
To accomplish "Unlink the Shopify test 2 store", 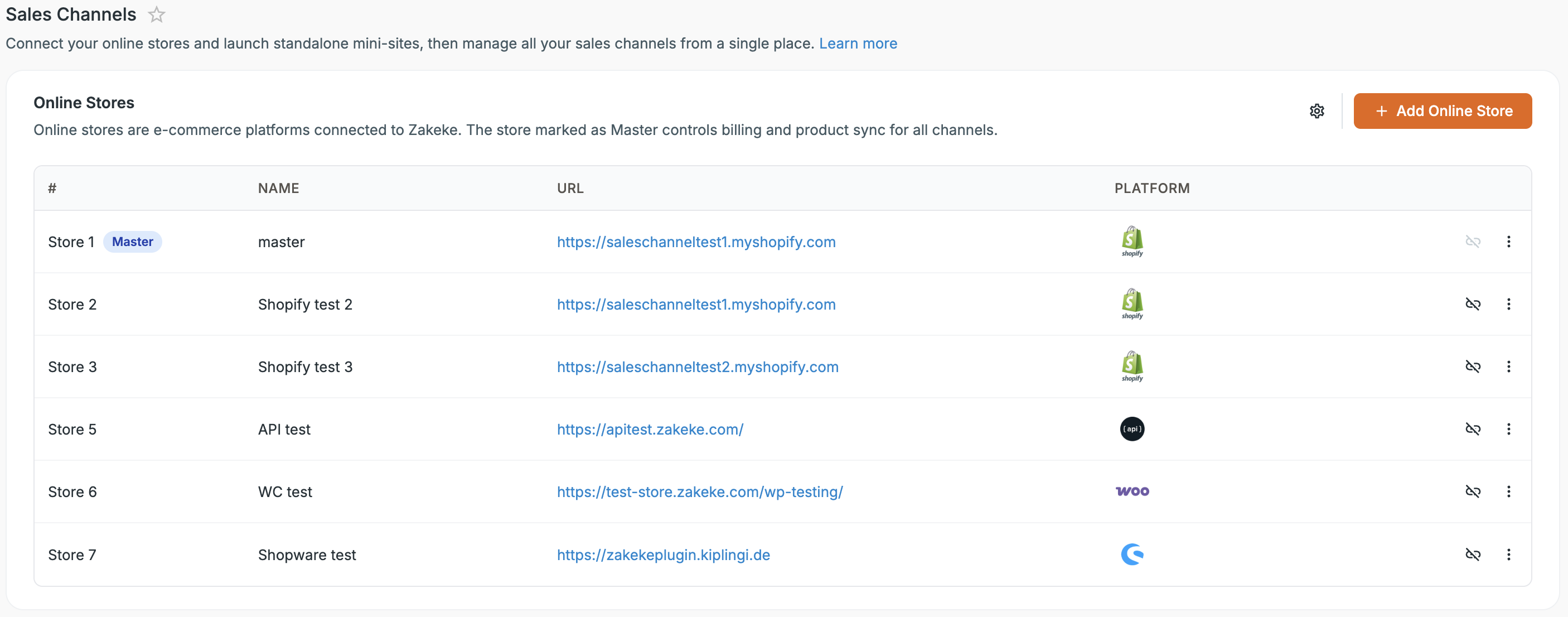I will point(1473,304).
